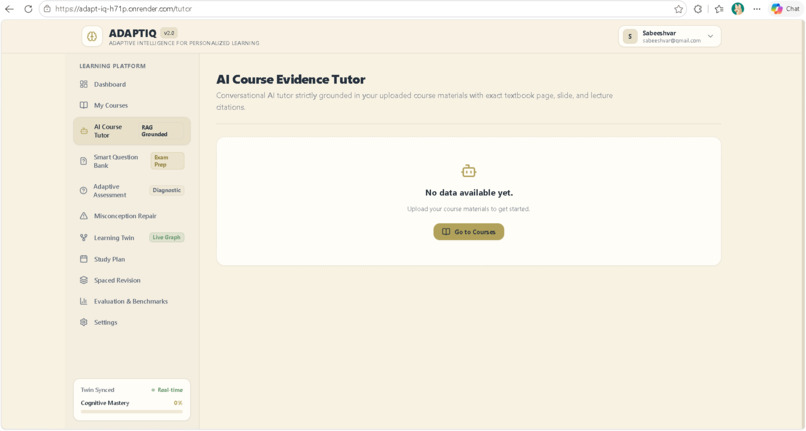This screenshot has height=431, width=806.
Task: Open Spaced Revision menu item
Action: pos(132,280)
